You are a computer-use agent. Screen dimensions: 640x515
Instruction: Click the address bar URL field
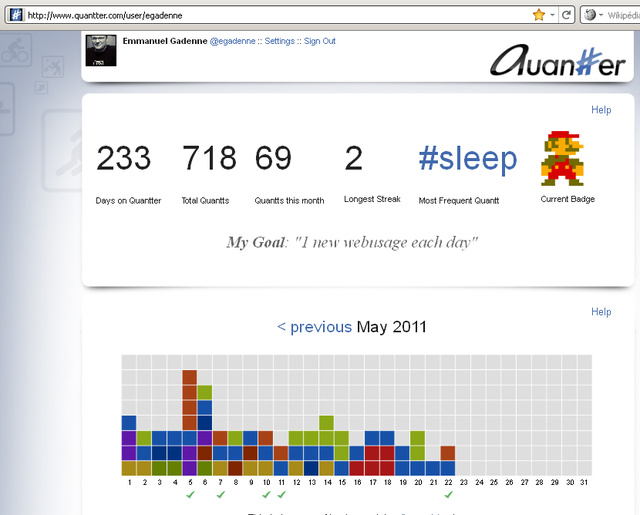pyautogui.click(x=270, y=15)
